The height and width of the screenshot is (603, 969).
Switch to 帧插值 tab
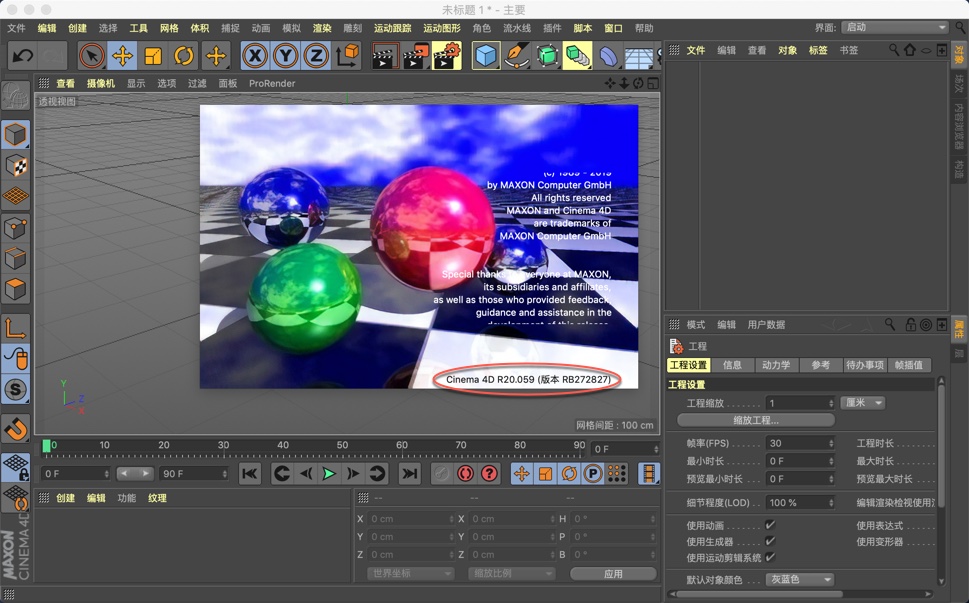pyautogui.click(x=909, y=365)
